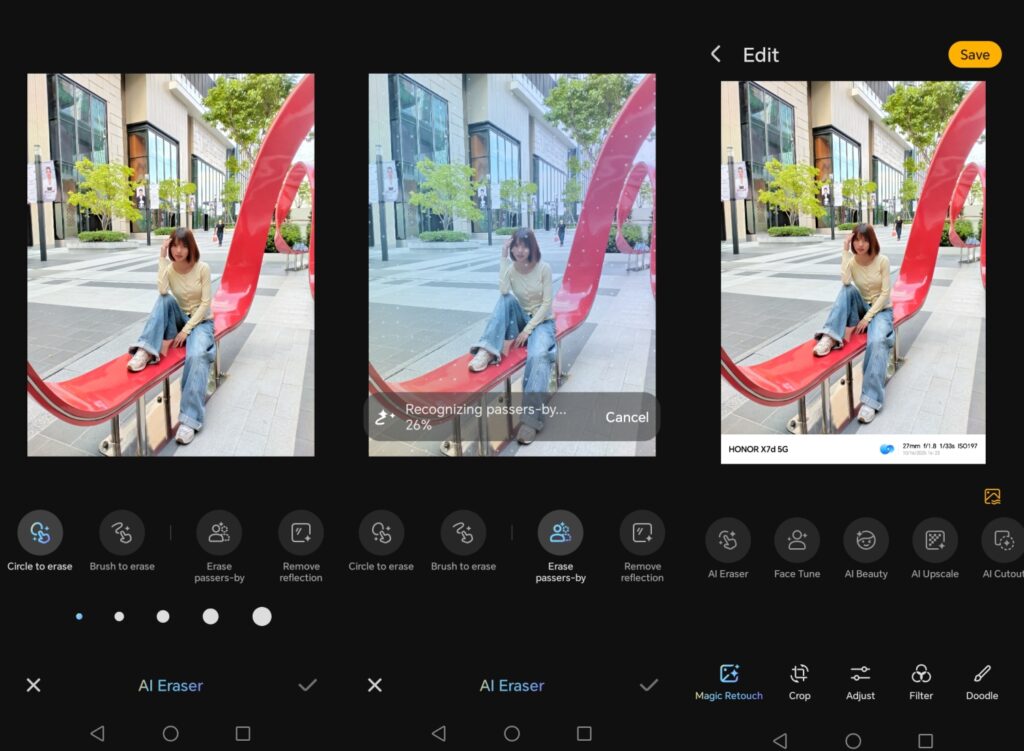Screen dimensions: 1024x751
Task: Select the smallest blue brush size dot
Action: tap(79, 616)
